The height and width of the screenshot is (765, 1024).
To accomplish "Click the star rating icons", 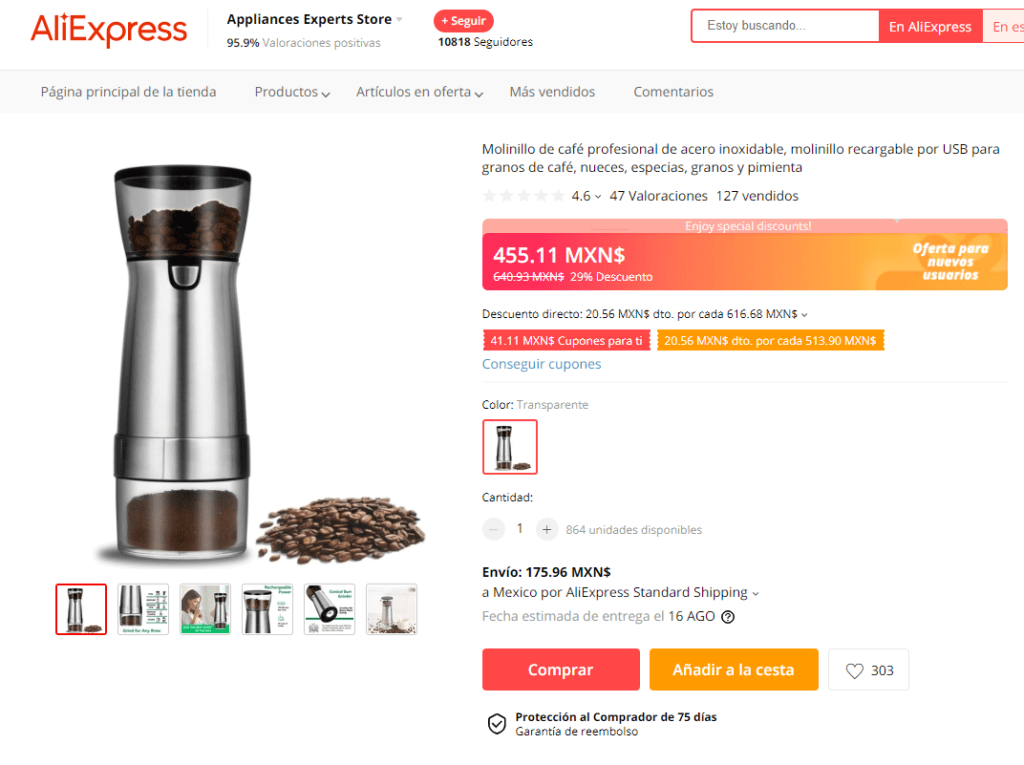I will coord(523,196).
